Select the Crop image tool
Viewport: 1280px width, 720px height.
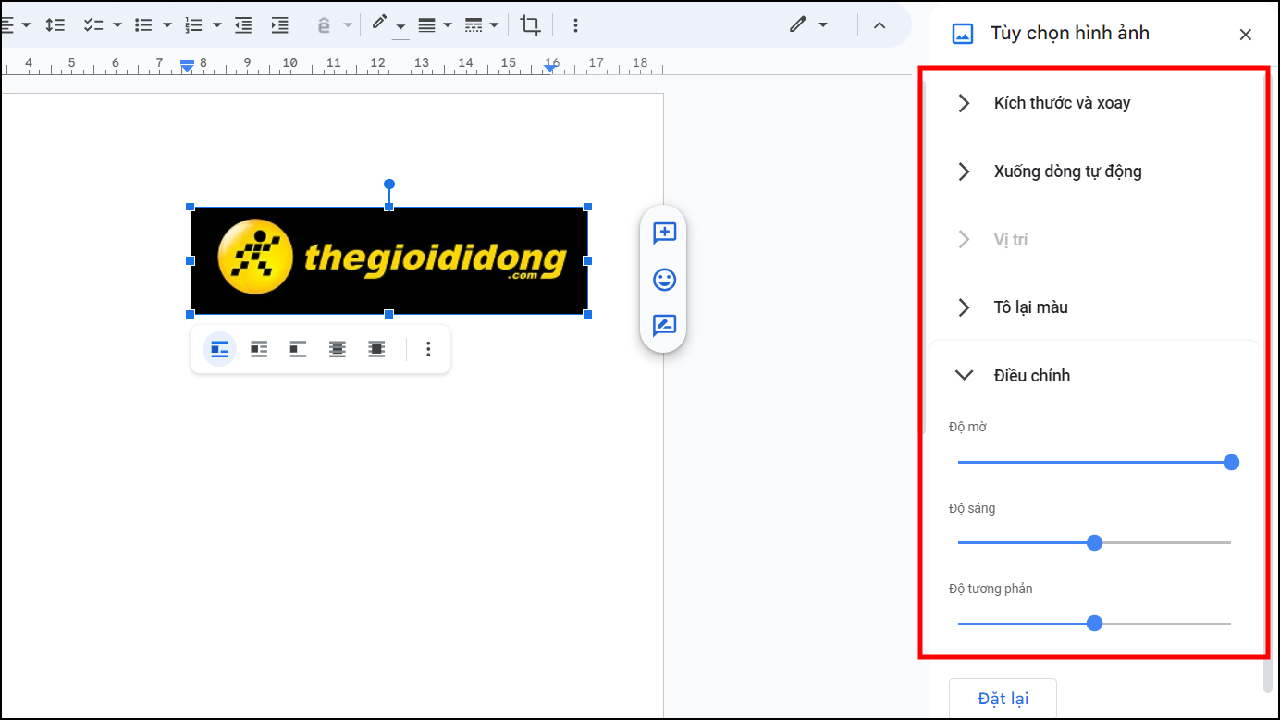[x=530, y=25]
